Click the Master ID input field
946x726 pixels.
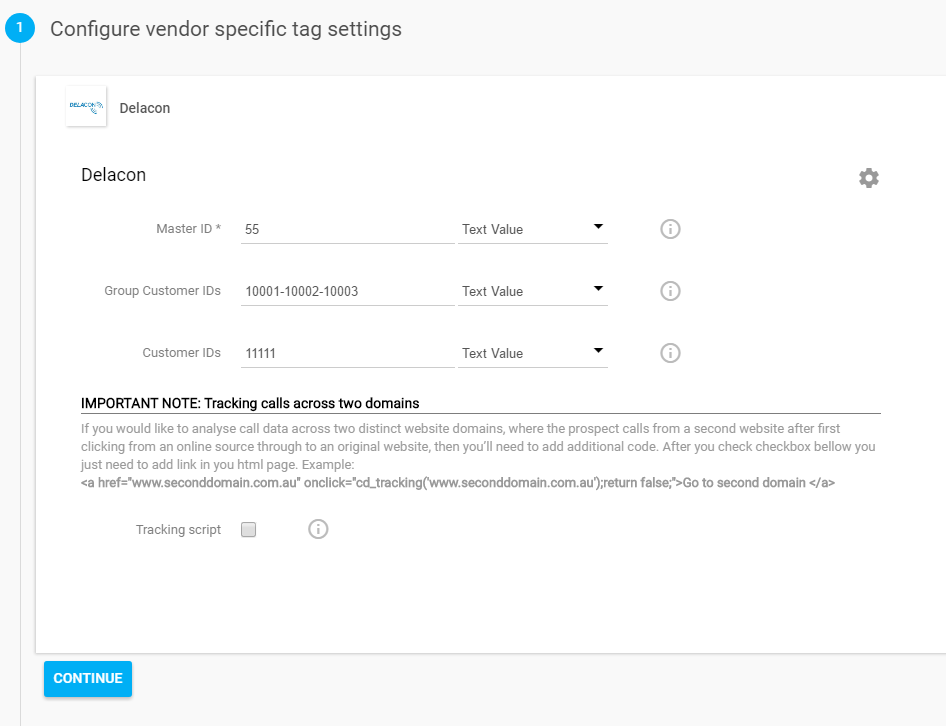[348, 229]
